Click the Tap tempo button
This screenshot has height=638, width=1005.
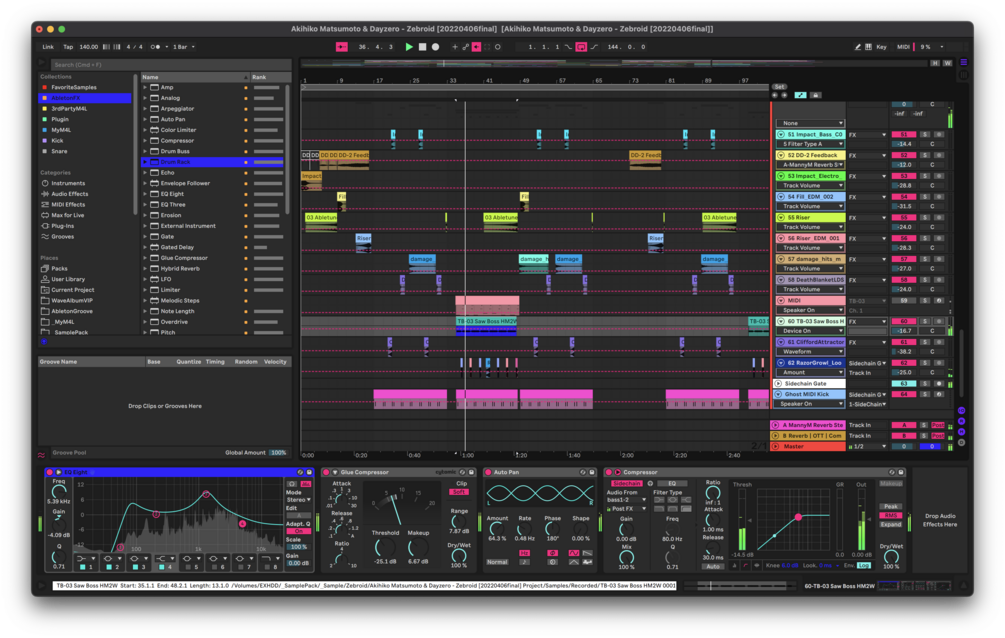[x=68, y=47]
